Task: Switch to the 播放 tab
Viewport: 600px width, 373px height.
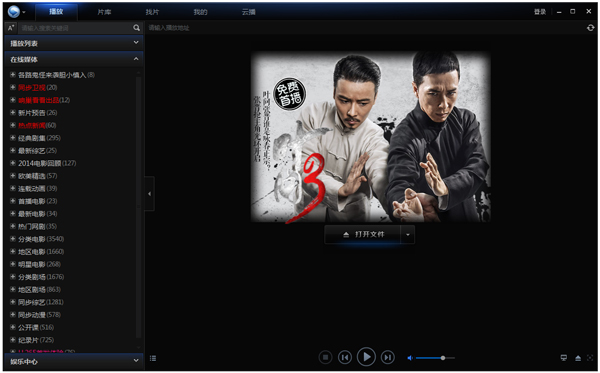Action: (56, 12)
